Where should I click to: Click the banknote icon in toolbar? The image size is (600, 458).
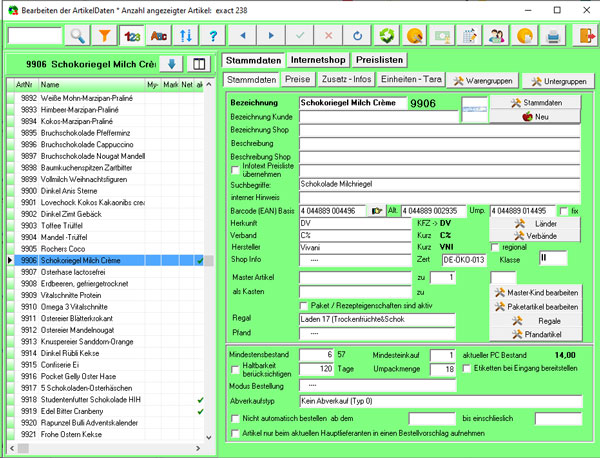point(442,36)
